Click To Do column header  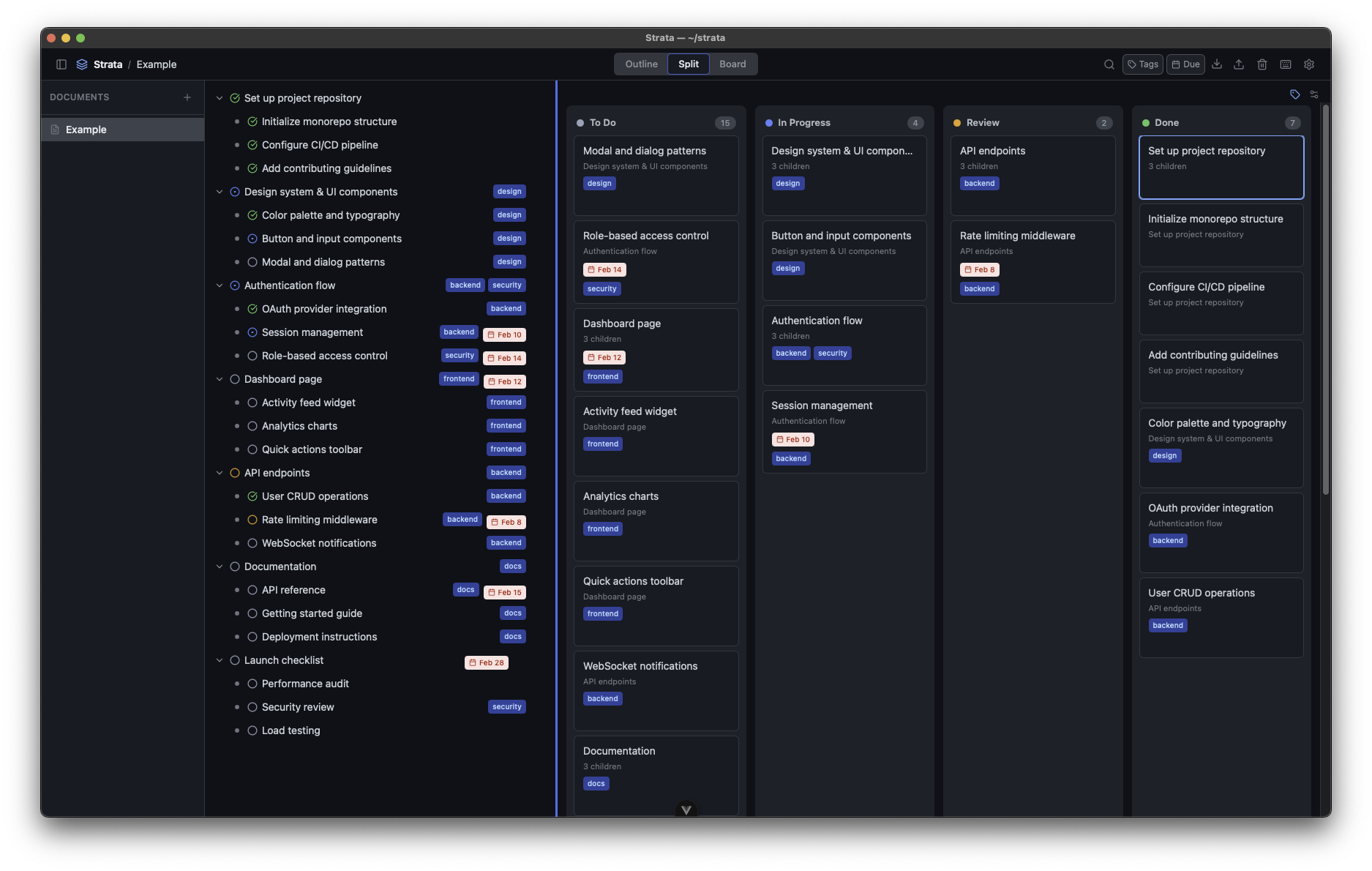click(x=656, y=123)
